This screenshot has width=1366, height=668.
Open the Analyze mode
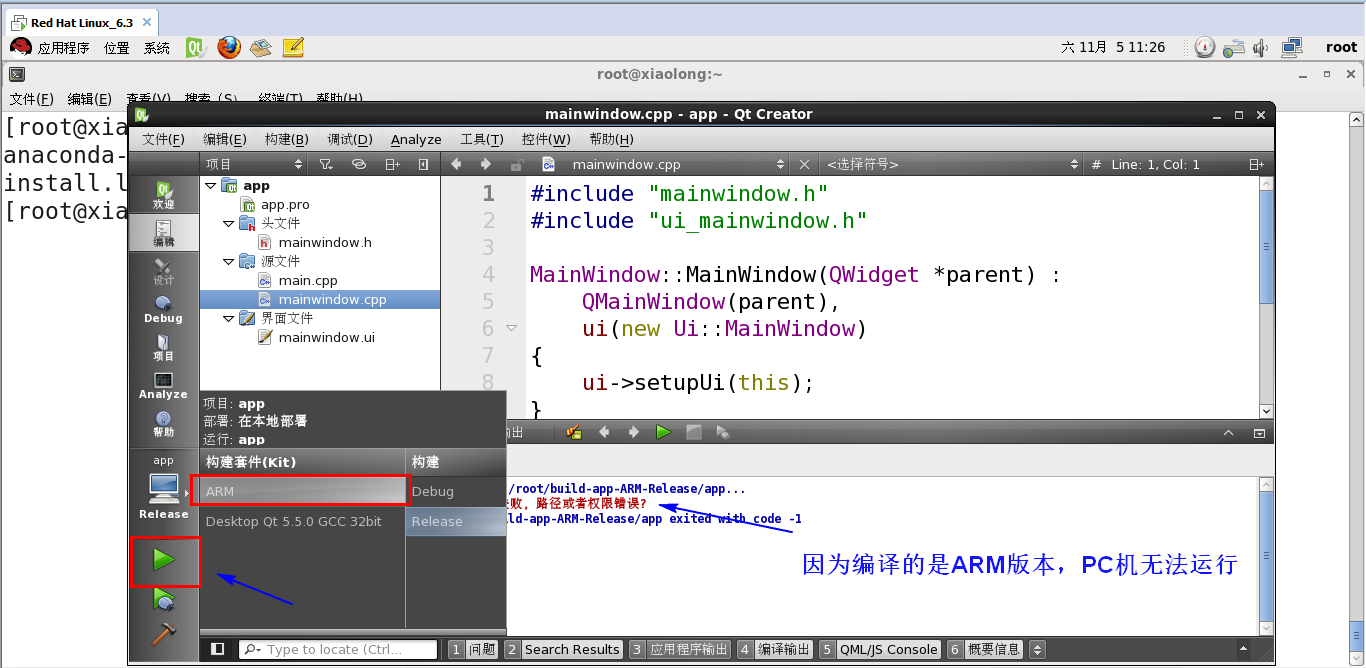pyautogui.click(x=163, y=386)
